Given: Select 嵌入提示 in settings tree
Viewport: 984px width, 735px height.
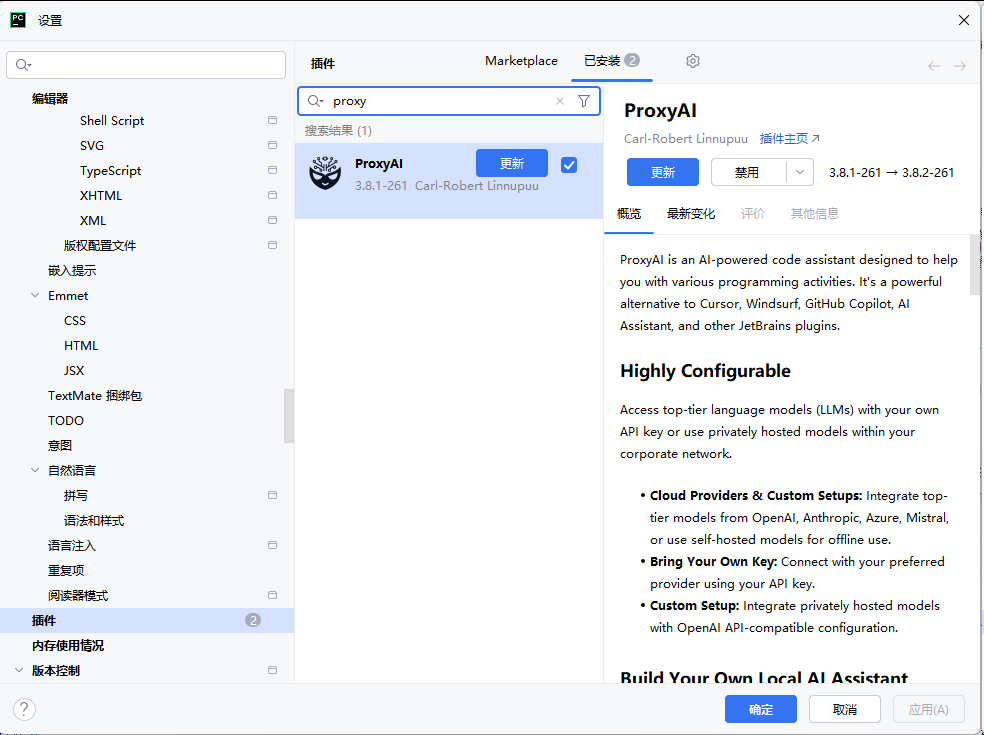Looking at the screenshot, I should click(x=72, y=271).
